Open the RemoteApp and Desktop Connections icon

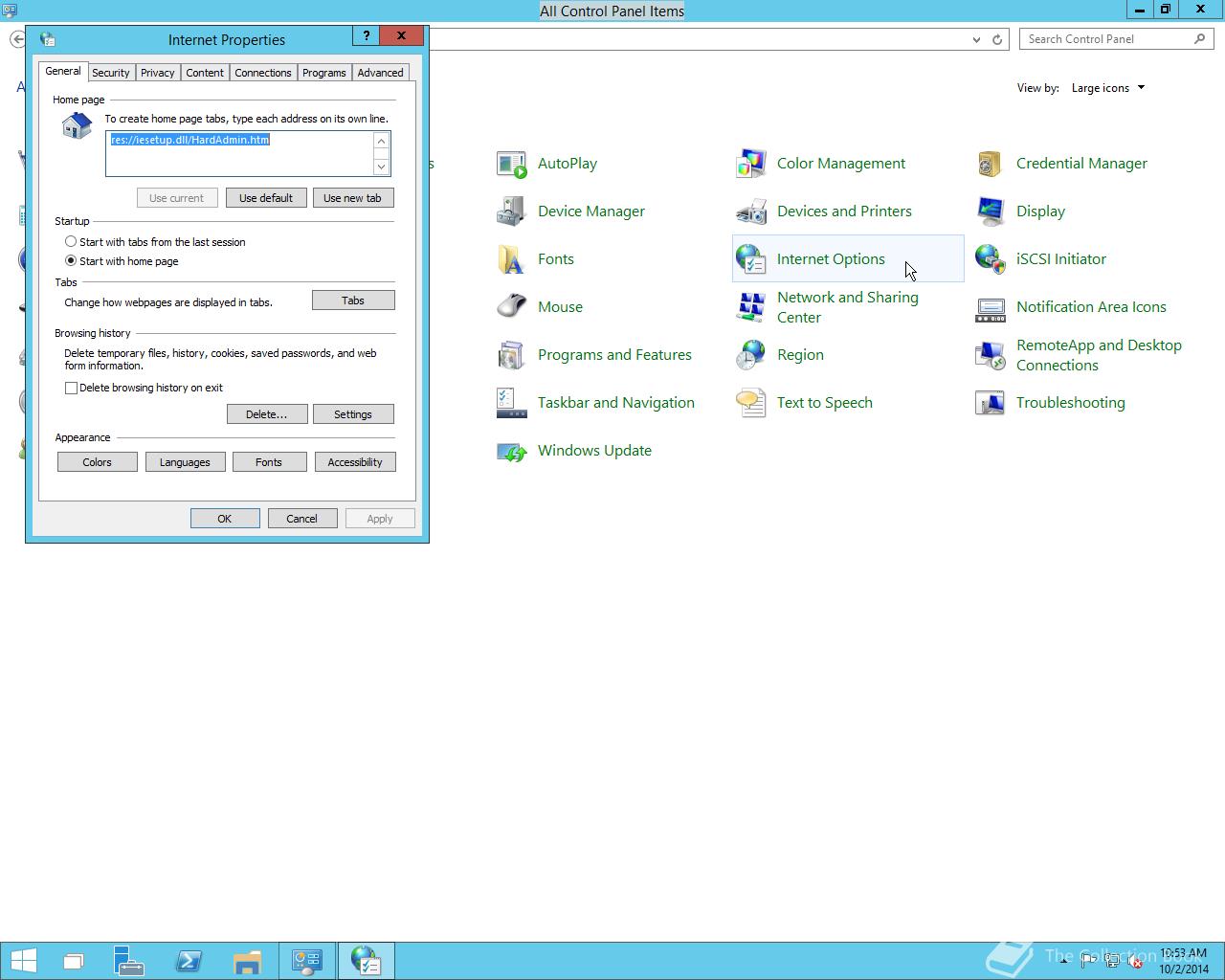coord(991,355)
